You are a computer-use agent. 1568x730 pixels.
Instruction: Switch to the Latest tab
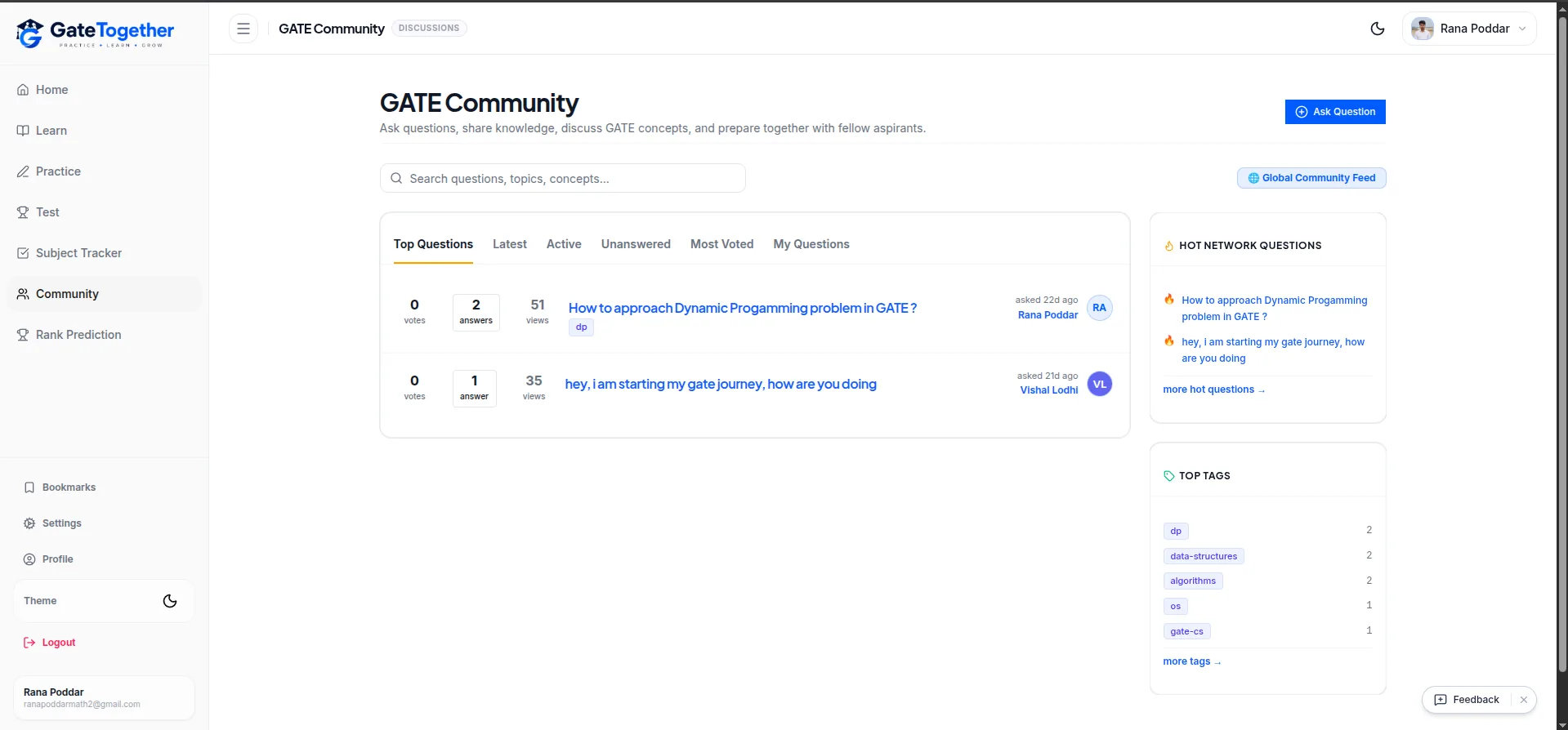point(510,244)
